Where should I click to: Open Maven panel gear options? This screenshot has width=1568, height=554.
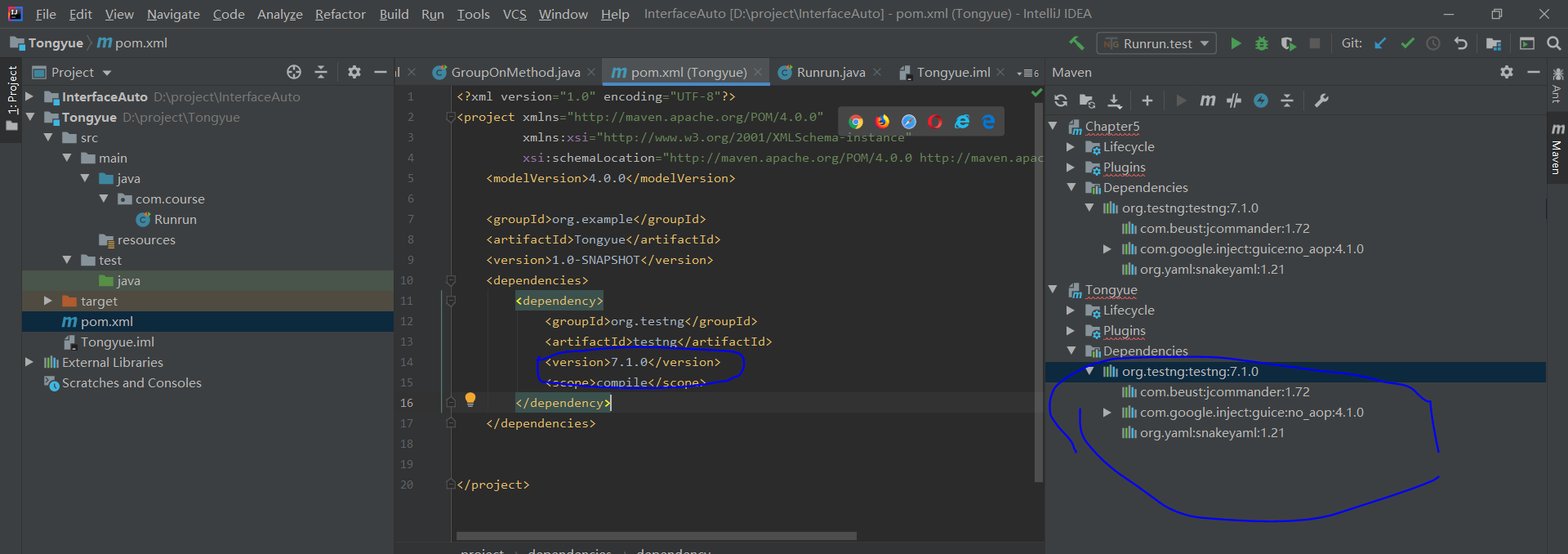[x=1507, y=72]
